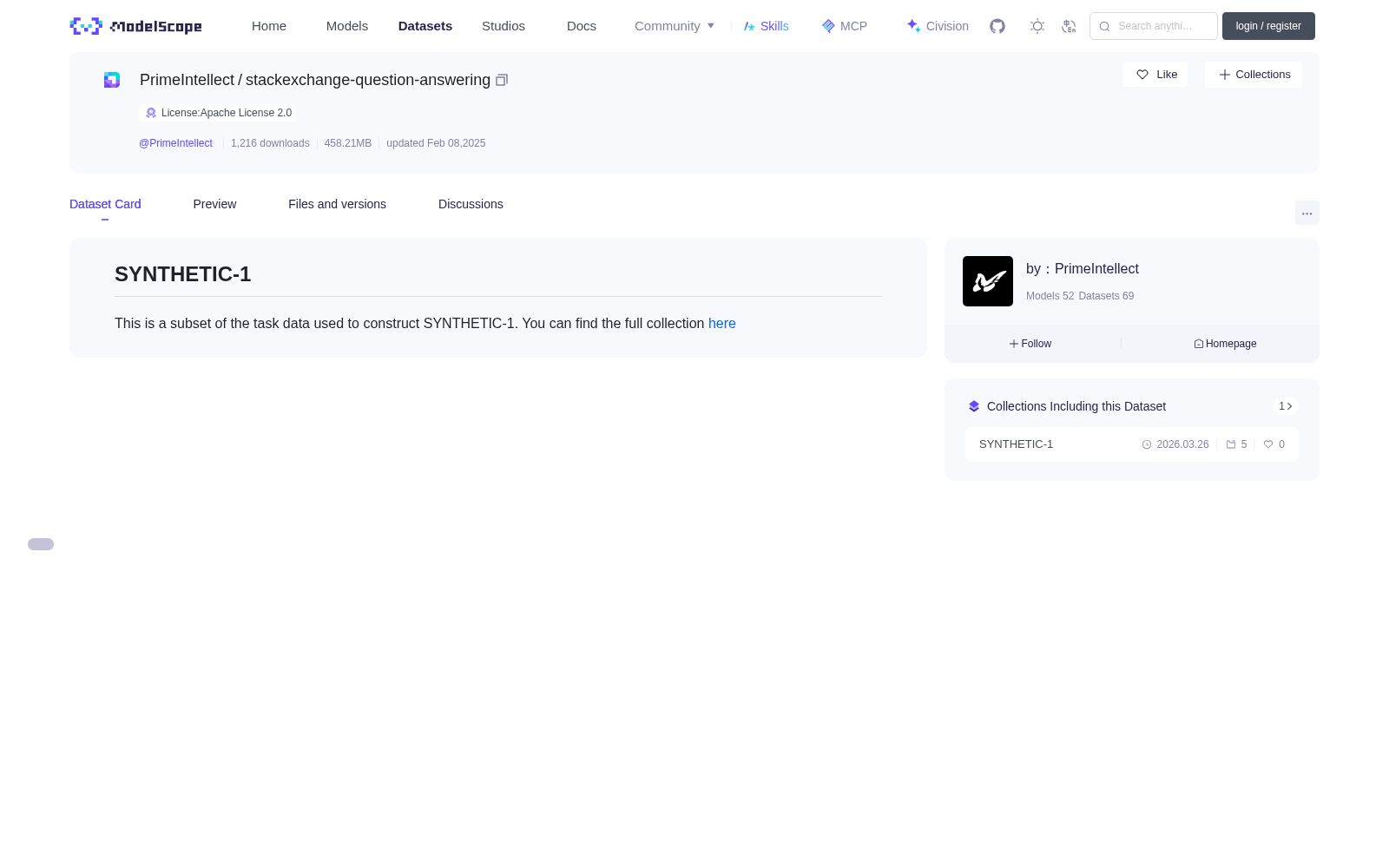Image resolution: width=1389 pixels, height=868 pixels.
Task: Click the 'updated Feb 08,2025' text
Action: [436, 143]
